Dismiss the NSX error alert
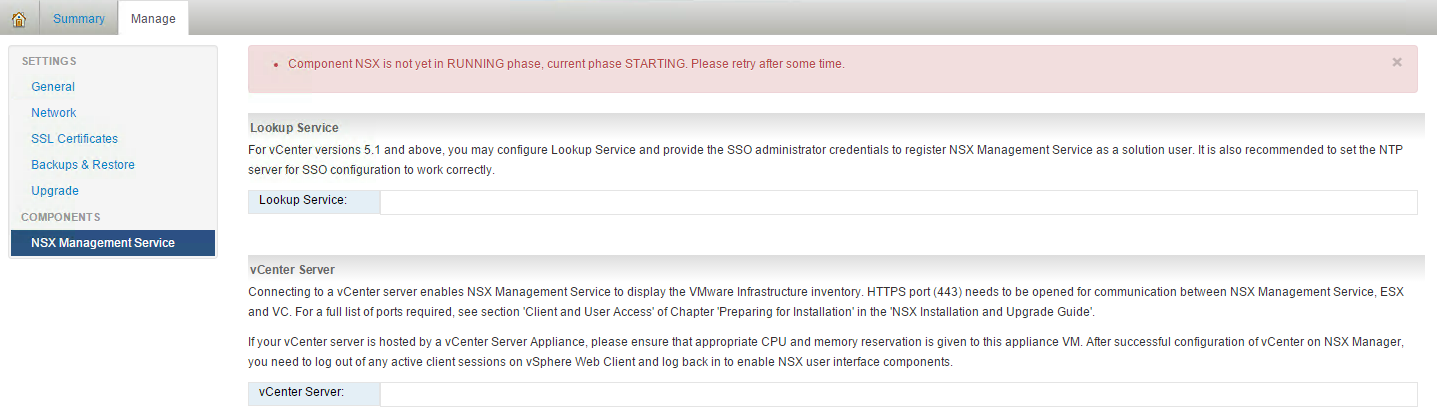1437x417 pixels. pyautogui.click(x=1396, y=62)
